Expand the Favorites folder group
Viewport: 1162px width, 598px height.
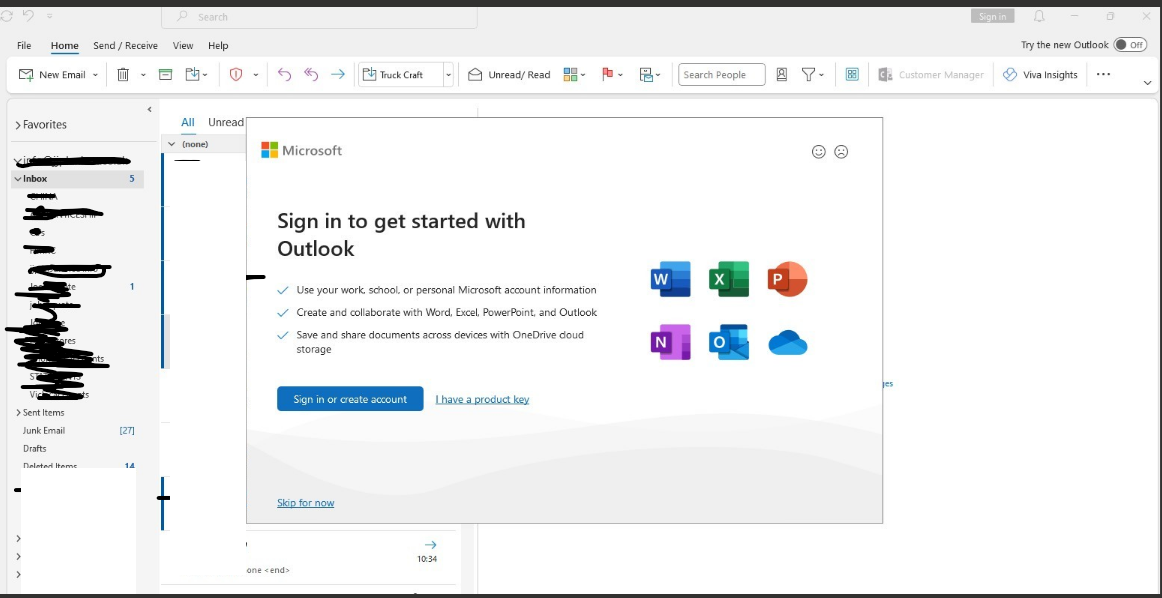[x=18, y=125]
